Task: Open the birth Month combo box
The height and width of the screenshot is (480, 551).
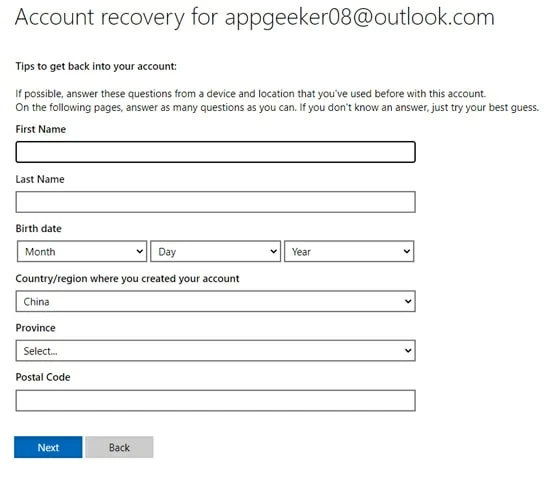Action: click(82, 252)
